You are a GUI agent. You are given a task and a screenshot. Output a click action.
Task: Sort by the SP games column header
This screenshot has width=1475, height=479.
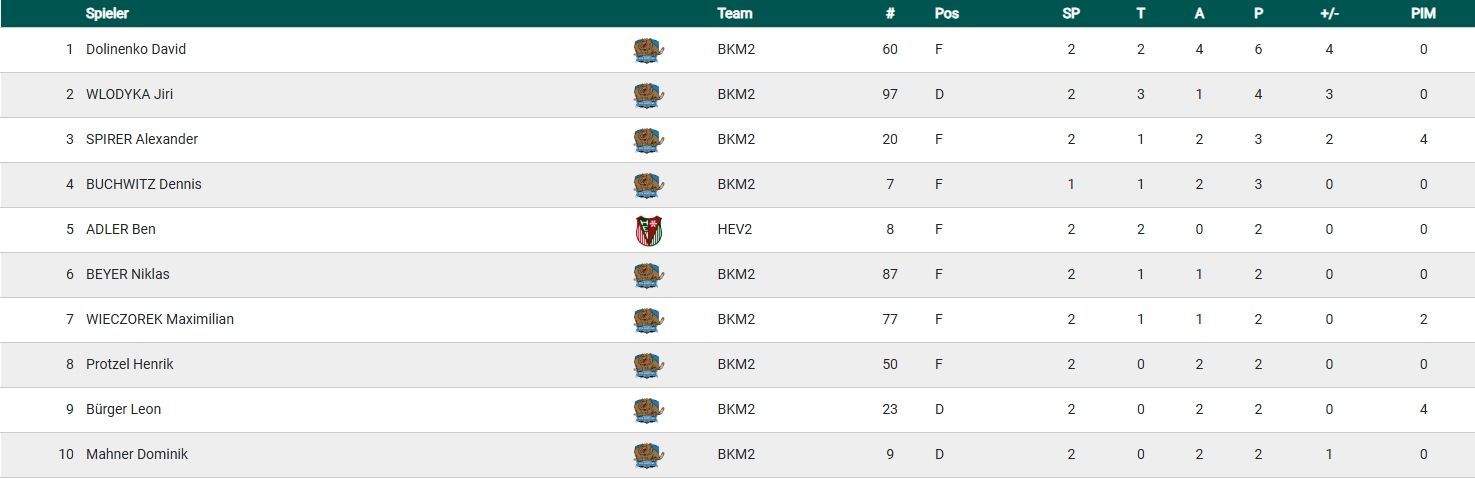pyautogui.click(x=1071, y=13)
